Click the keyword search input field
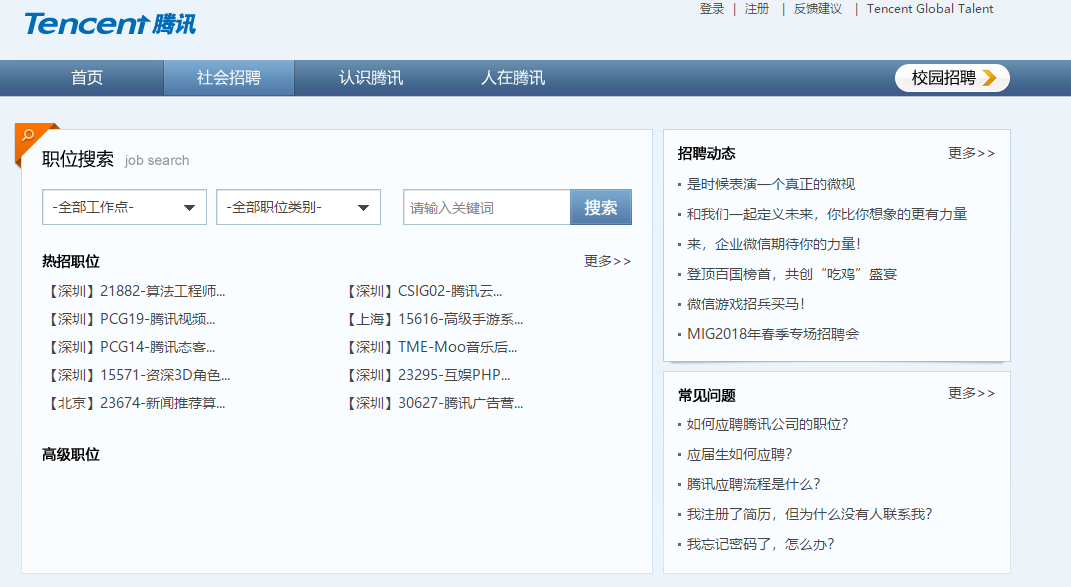 (x=486, y=207)
